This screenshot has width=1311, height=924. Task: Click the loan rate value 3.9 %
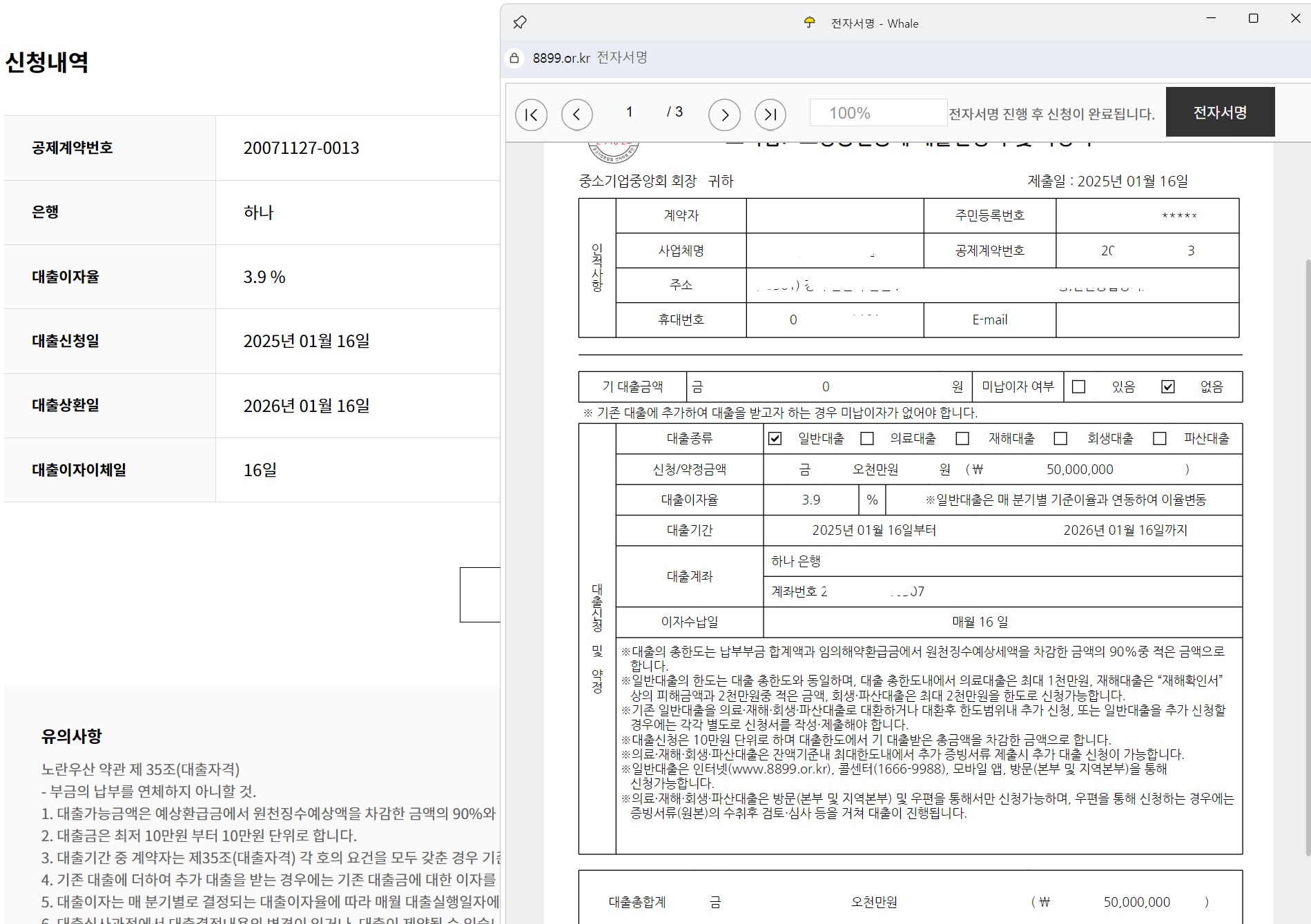(264, 277)
